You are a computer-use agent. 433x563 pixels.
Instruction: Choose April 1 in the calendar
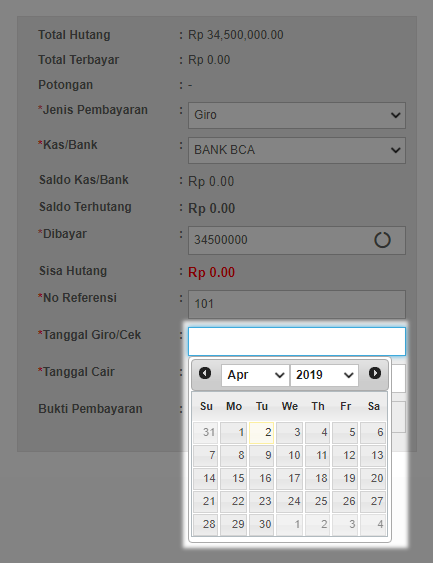tap(233, 433)
